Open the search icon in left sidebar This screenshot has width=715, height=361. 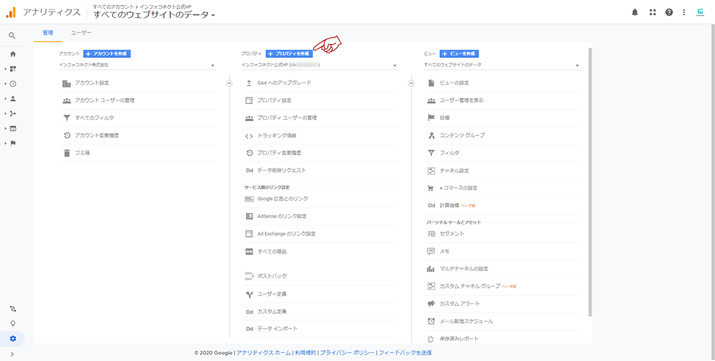pos(13,36)
